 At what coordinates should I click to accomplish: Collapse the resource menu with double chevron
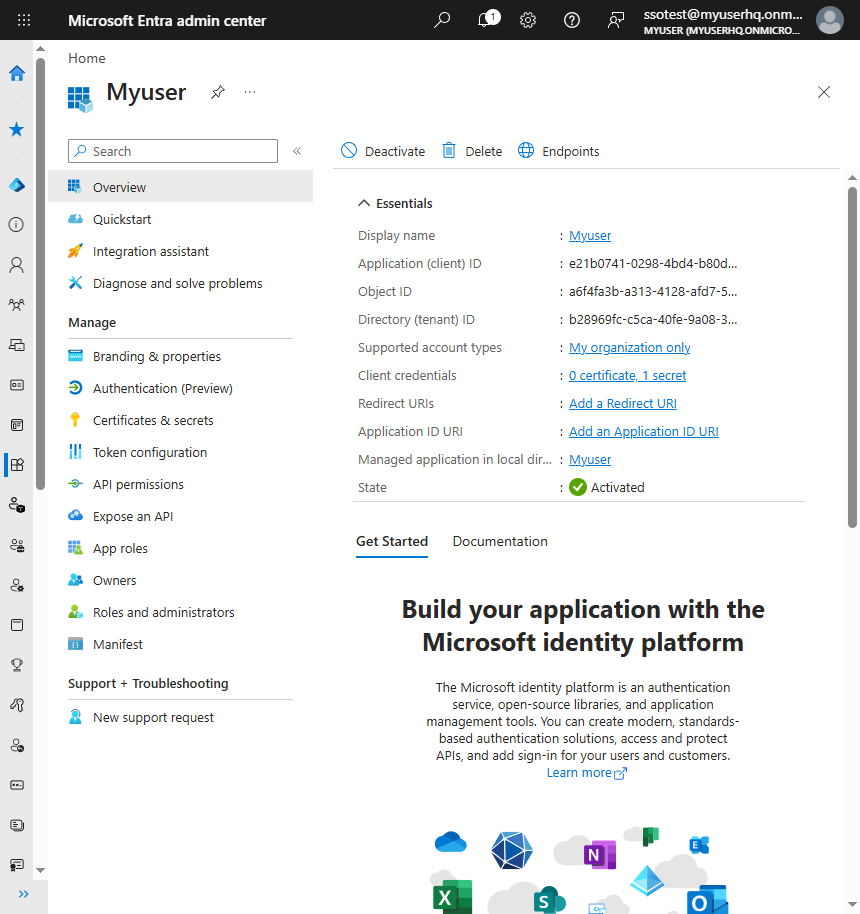pos(297,152)
